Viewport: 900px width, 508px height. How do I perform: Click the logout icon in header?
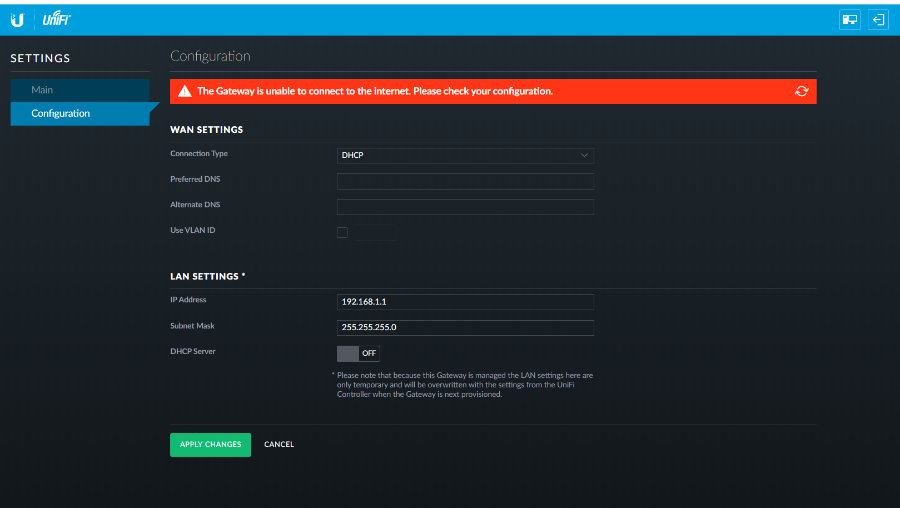pos(878,20)
